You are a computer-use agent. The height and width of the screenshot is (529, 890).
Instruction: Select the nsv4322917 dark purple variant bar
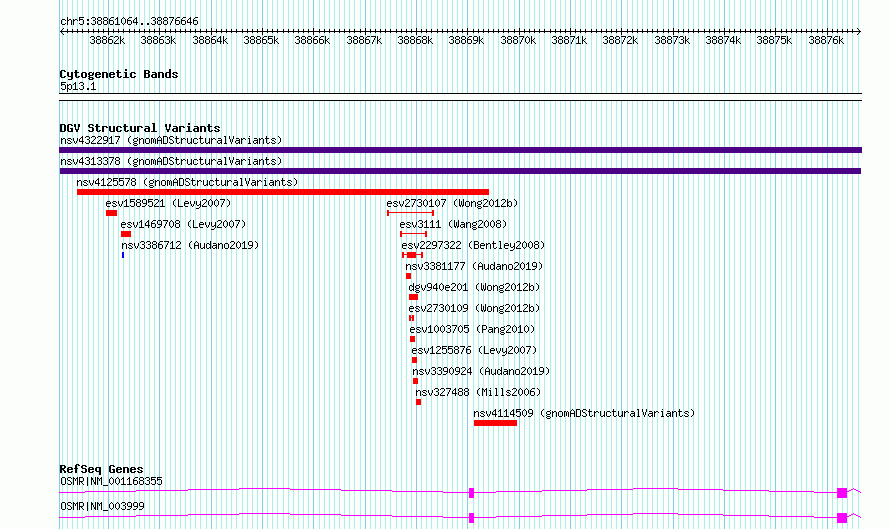460,150
